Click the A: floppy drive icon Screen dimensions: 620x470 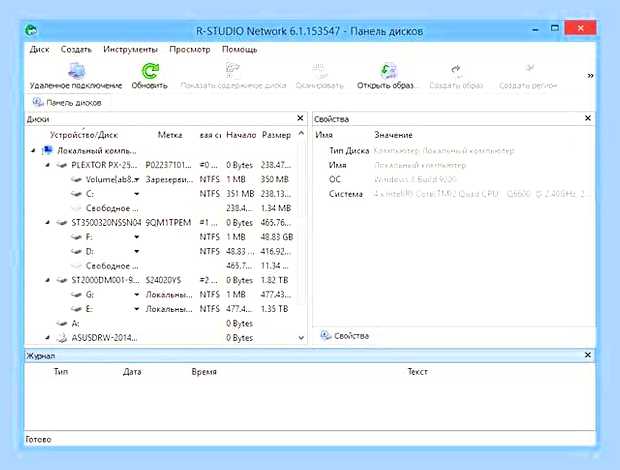click(x=61, y=324)
